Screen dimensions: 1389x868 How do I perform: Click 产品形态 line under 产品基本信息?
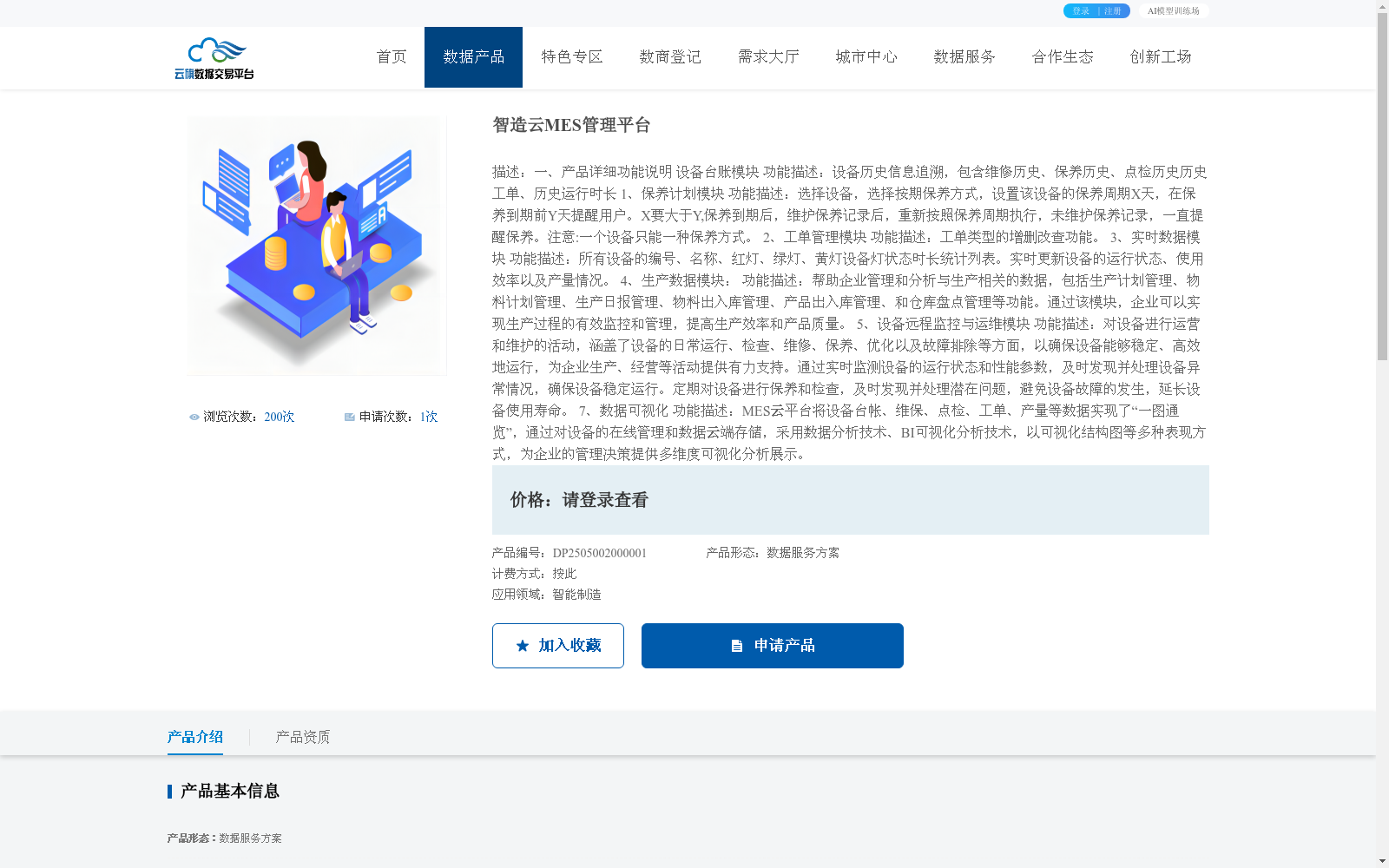coord(225,838)
